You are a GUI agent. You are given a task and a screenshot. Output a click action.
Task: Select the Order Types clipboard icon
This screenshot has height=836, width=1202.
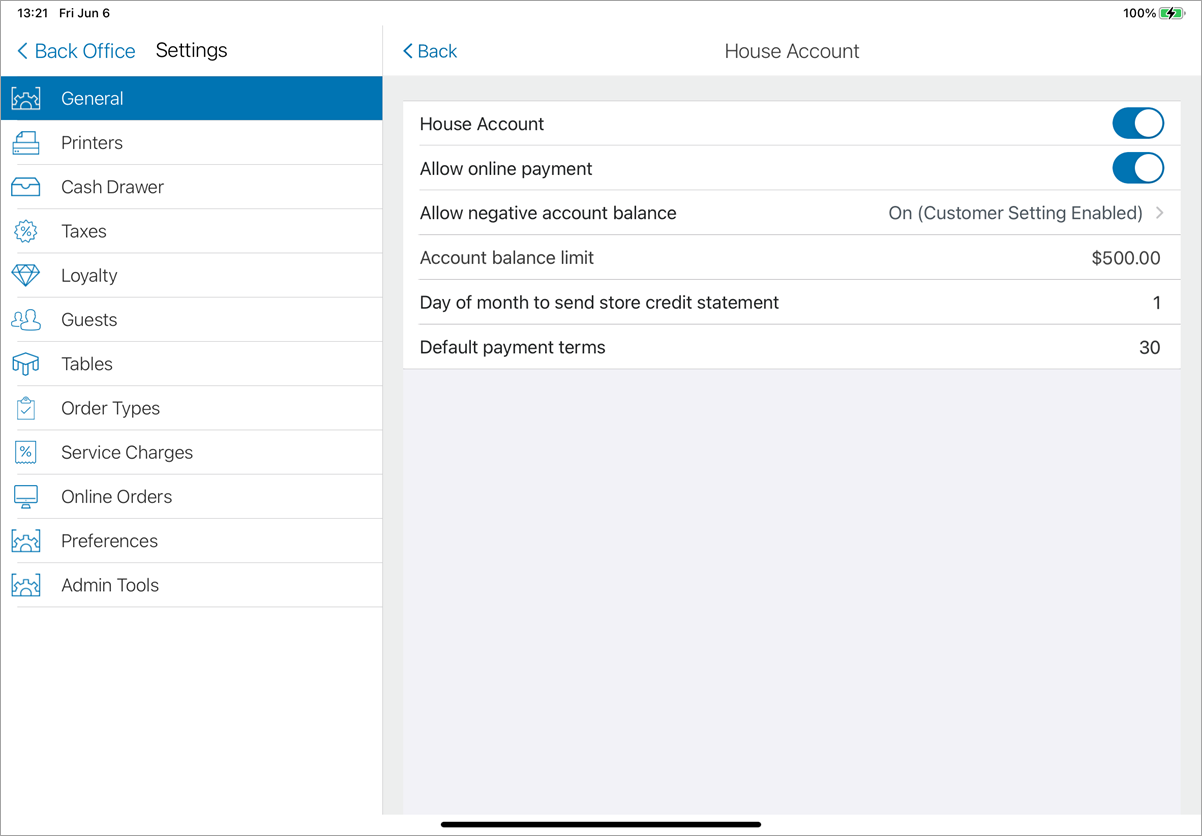point(27,408)
